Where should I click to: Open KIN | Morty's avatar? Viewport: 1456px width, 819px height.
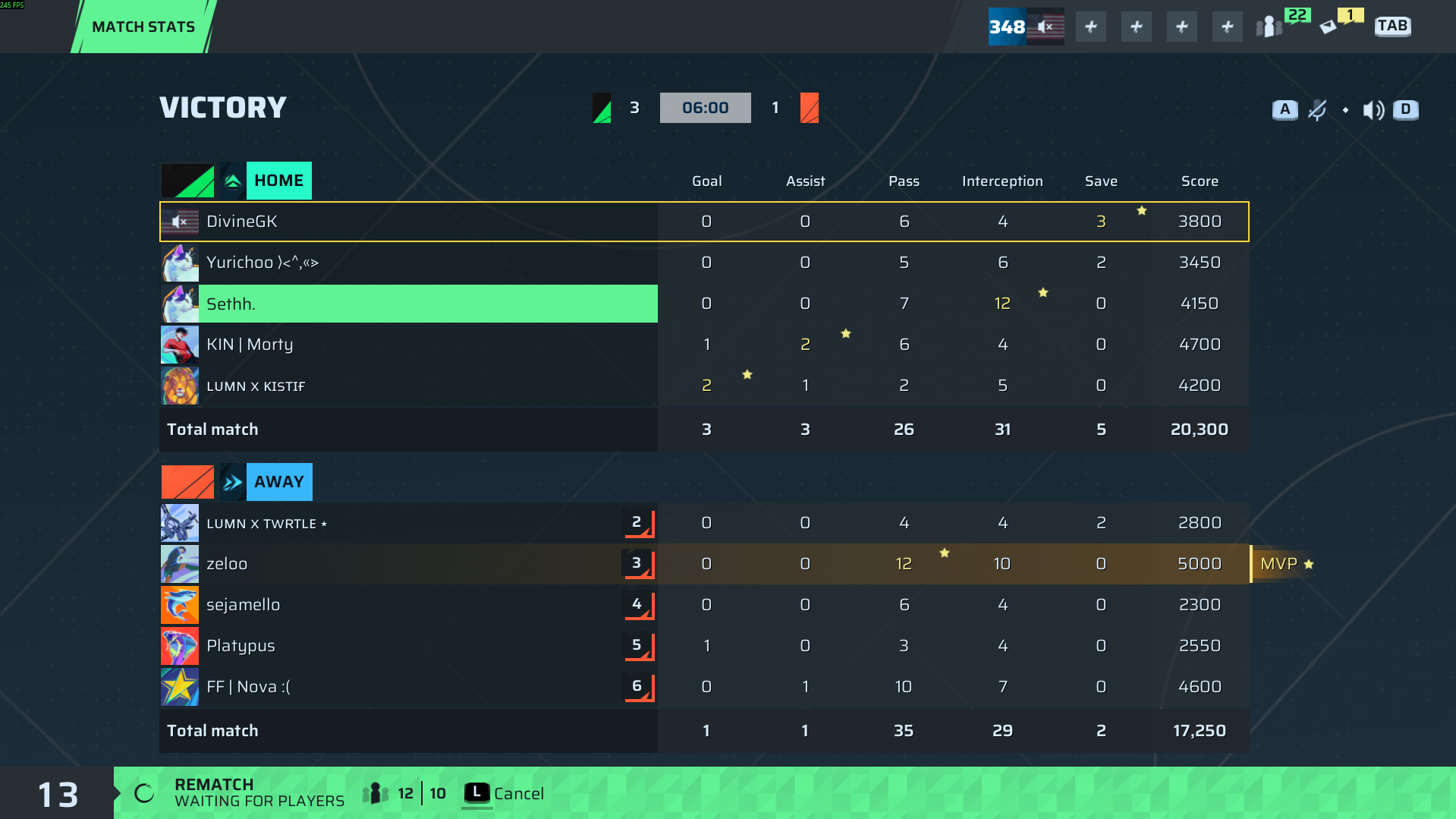tap(180, 345)
